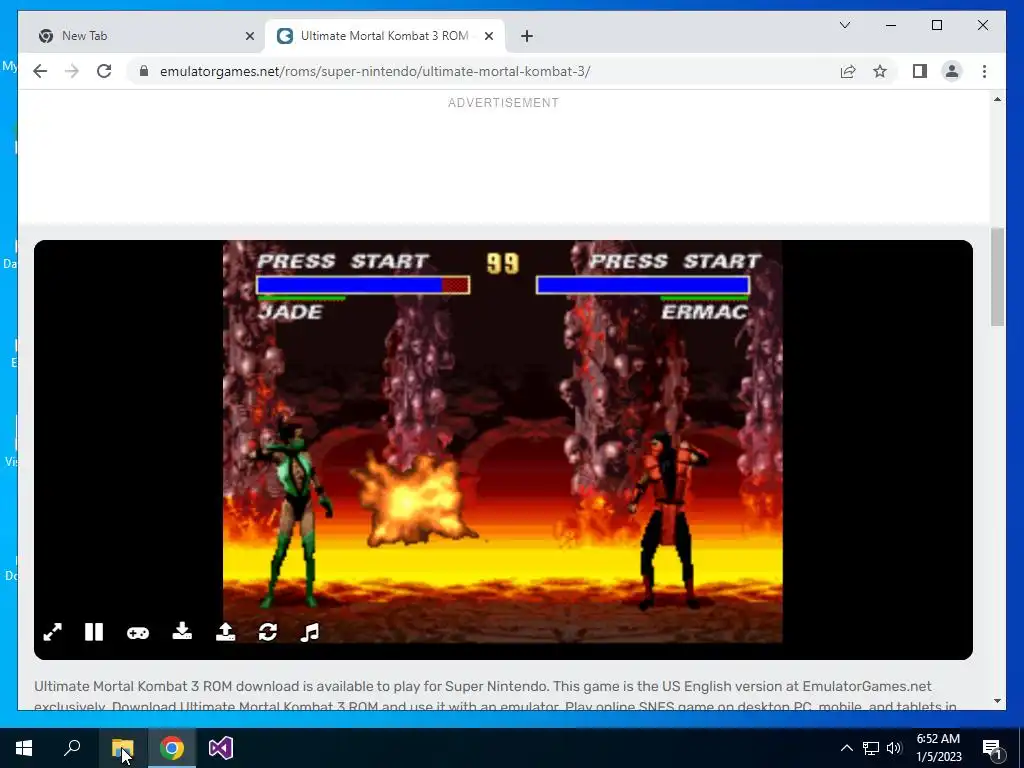Open a new browser tab

tap(527, 37)
